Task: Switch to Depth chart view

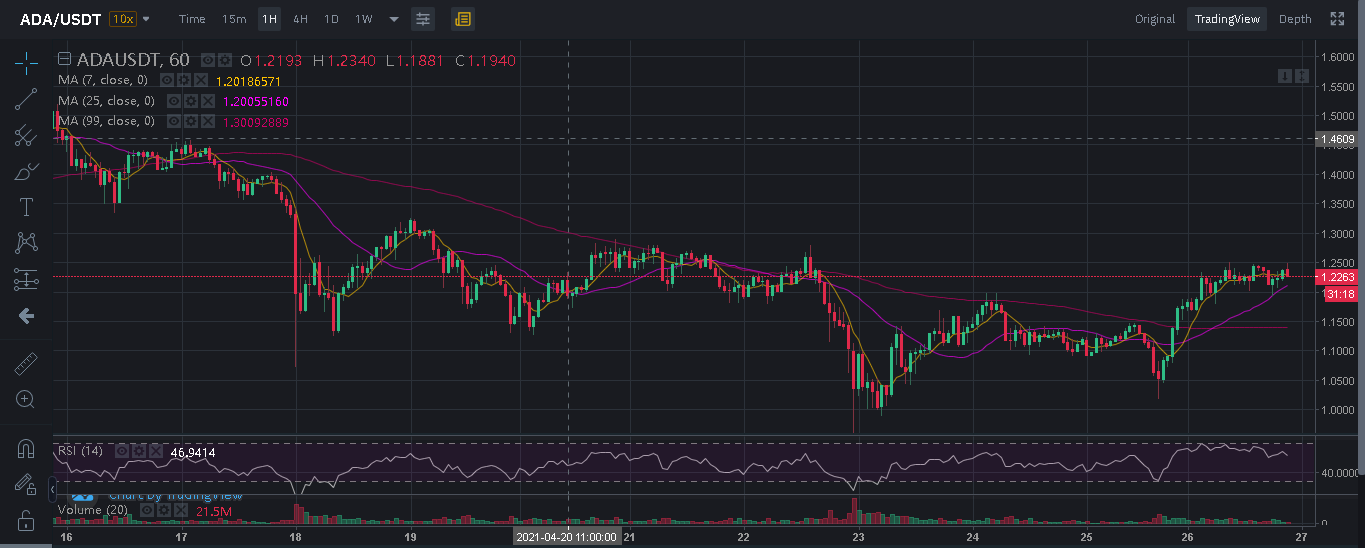Action: tap(1295, 19)
